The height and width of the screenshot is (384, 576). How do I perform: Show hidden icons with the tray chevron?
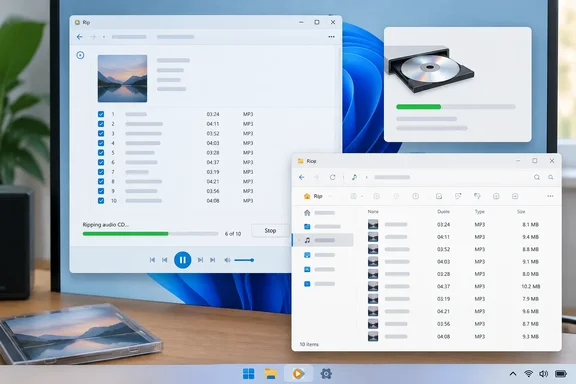point(513,374)
